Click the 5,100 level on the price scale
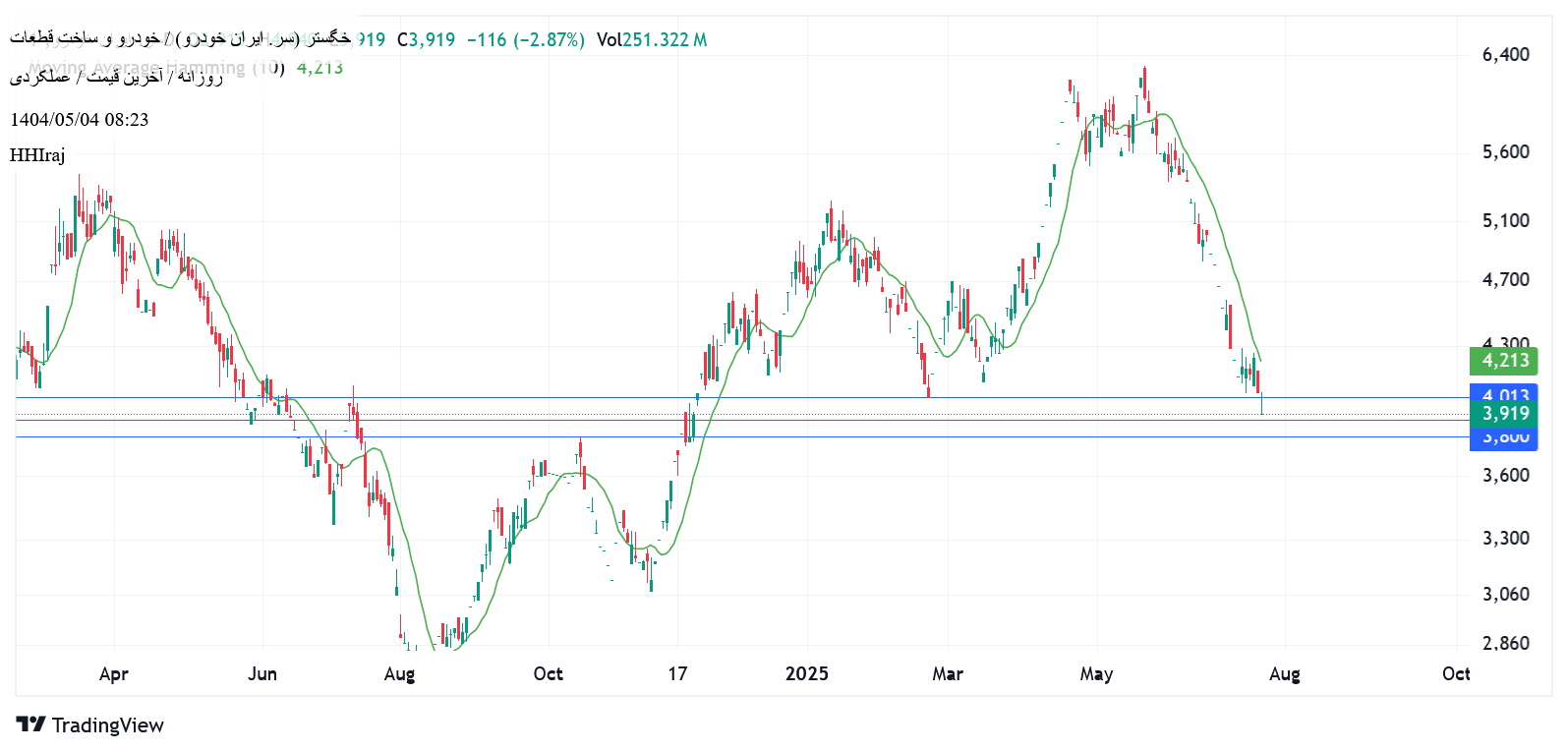1568x752 pixels. tap(1505, 221)
